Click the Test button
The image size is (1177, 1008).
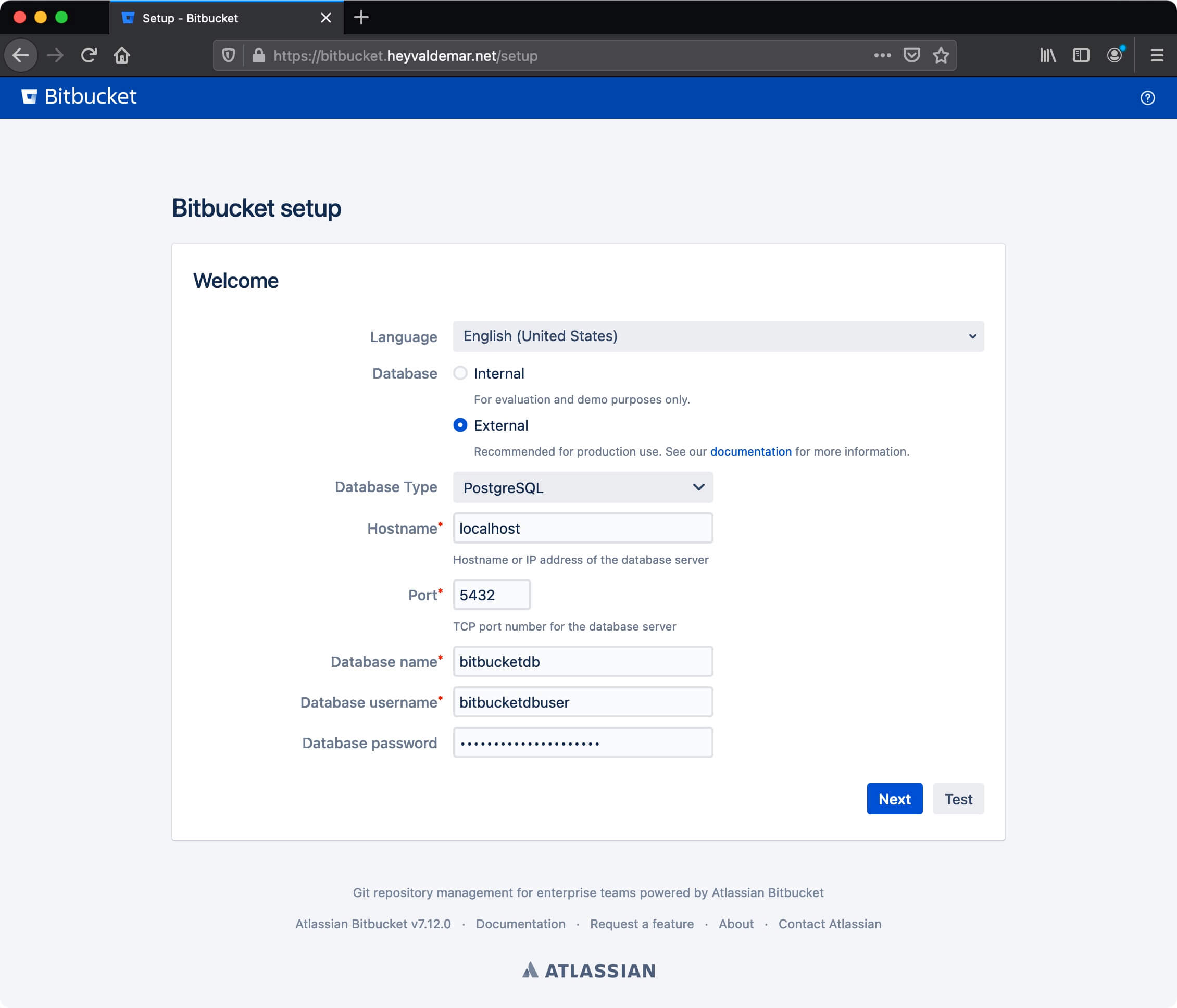tap(958, 799)
